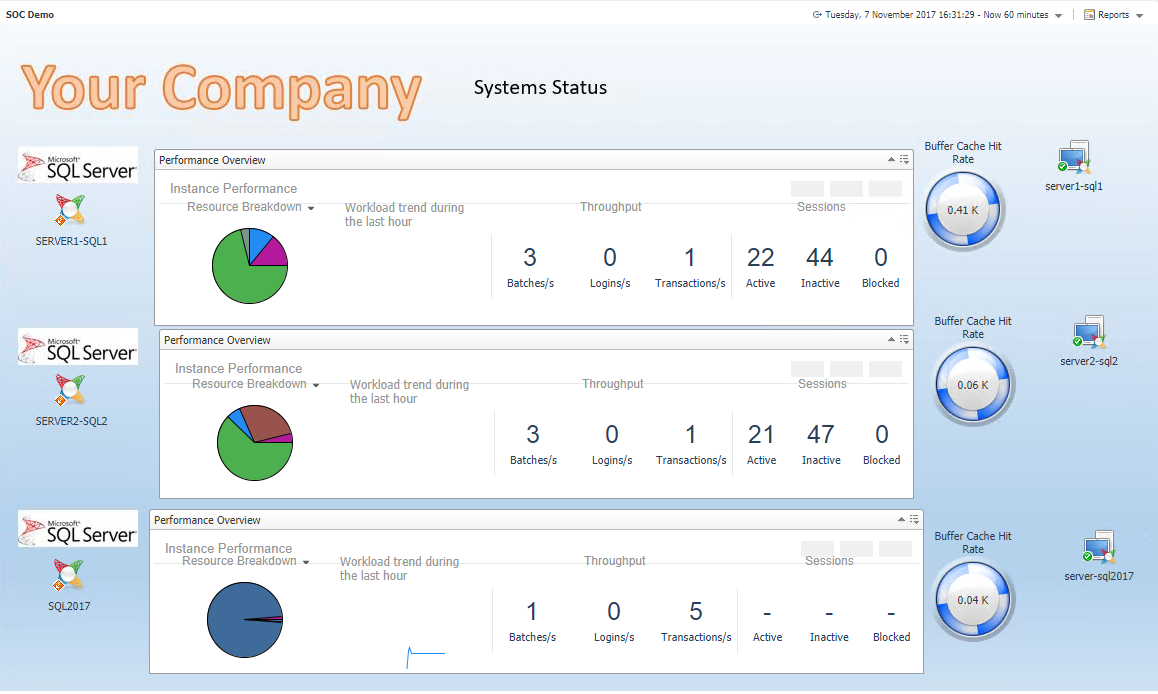Image resolution: width=1158 pixels, height=694 pixels.
Task: Click the SQL2017 instance icon
Action: [70, 575]
